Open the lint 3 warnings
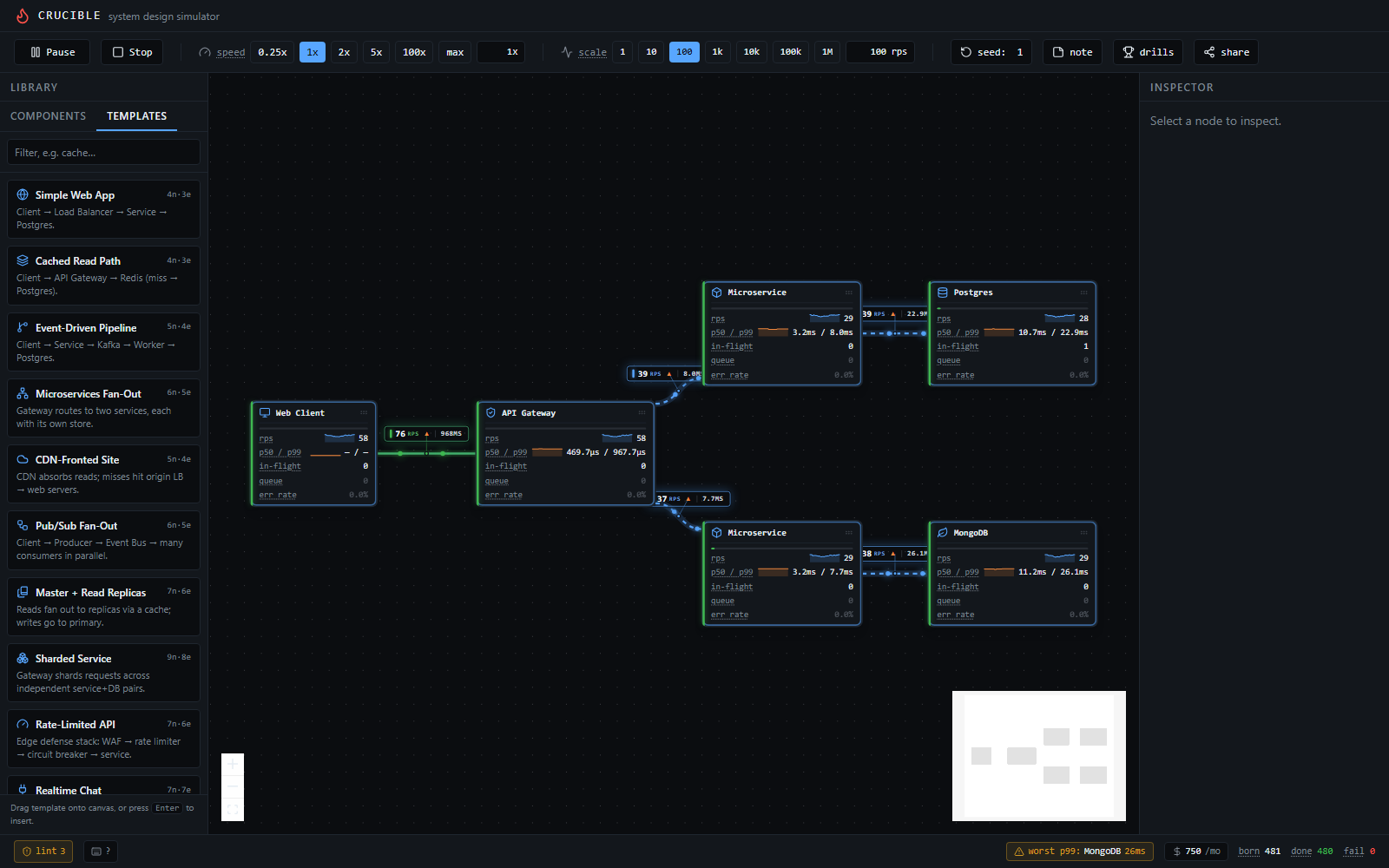Image resolution: width=1389 pixels, height=868 pixels. [x=43, y=852]
